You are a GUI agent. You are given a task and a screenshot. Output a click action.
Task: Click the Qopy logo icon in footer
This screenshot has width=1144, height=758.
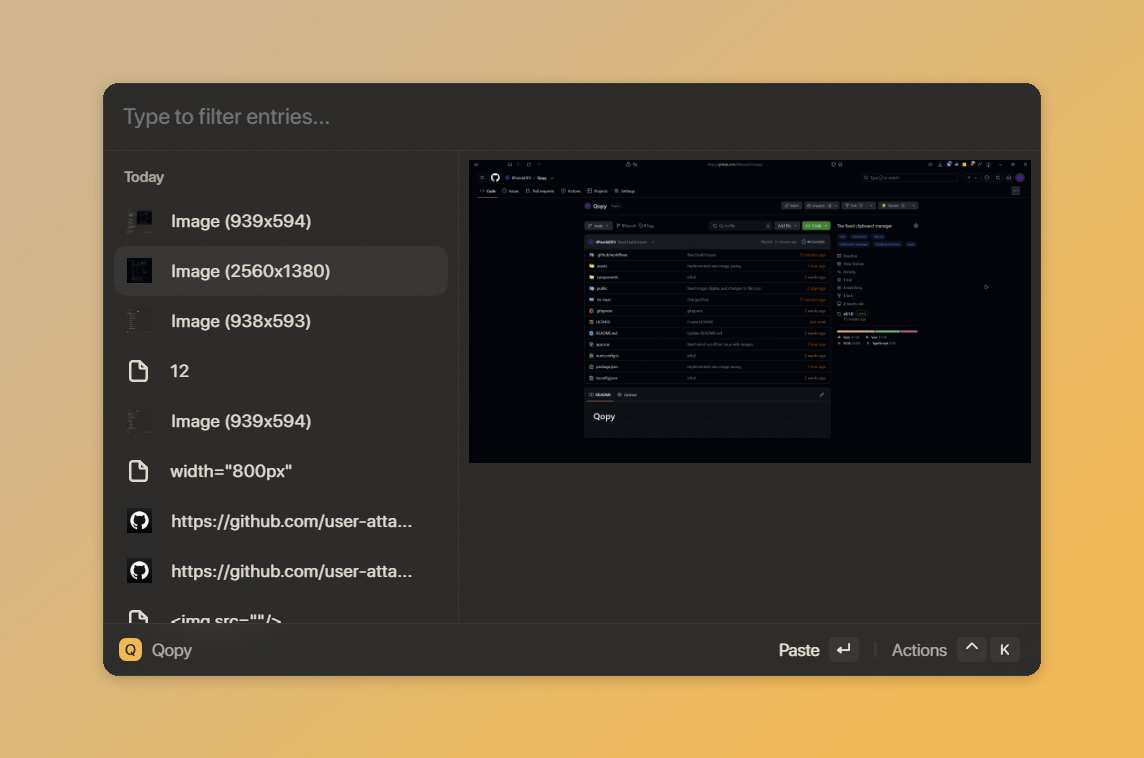coord(131,649)
